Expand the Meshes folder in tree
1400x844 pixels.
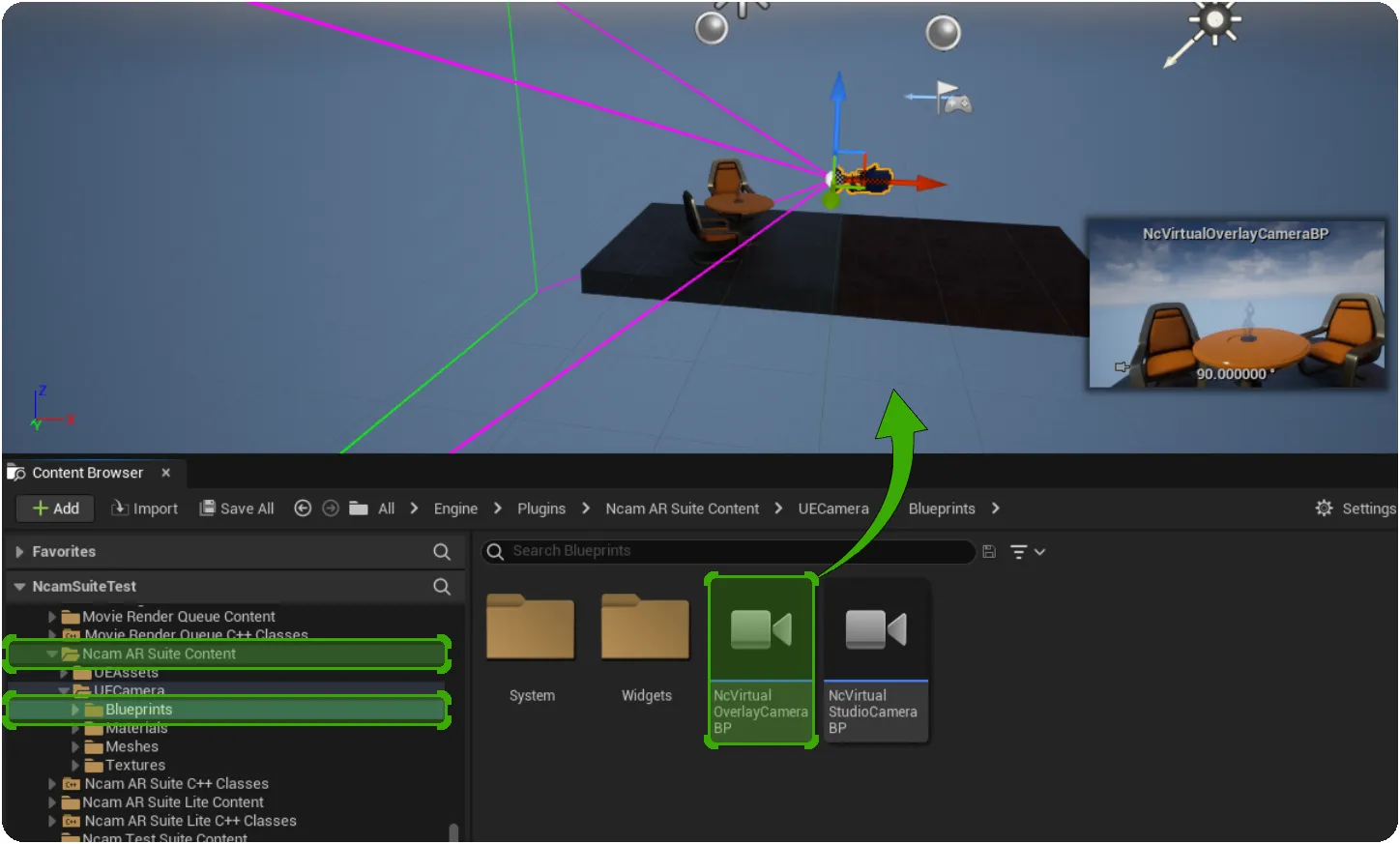tap(75, 747)
